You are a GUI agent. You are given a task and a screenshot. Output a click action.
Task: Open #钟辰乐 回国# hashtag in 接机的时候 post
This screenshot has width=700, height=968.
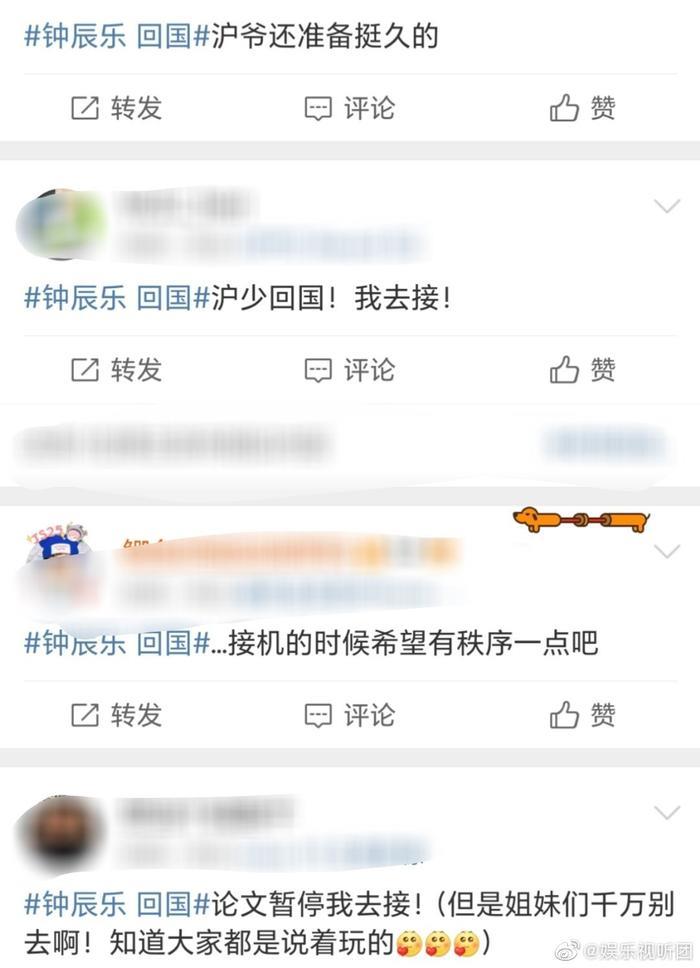(x=117, y=643)
